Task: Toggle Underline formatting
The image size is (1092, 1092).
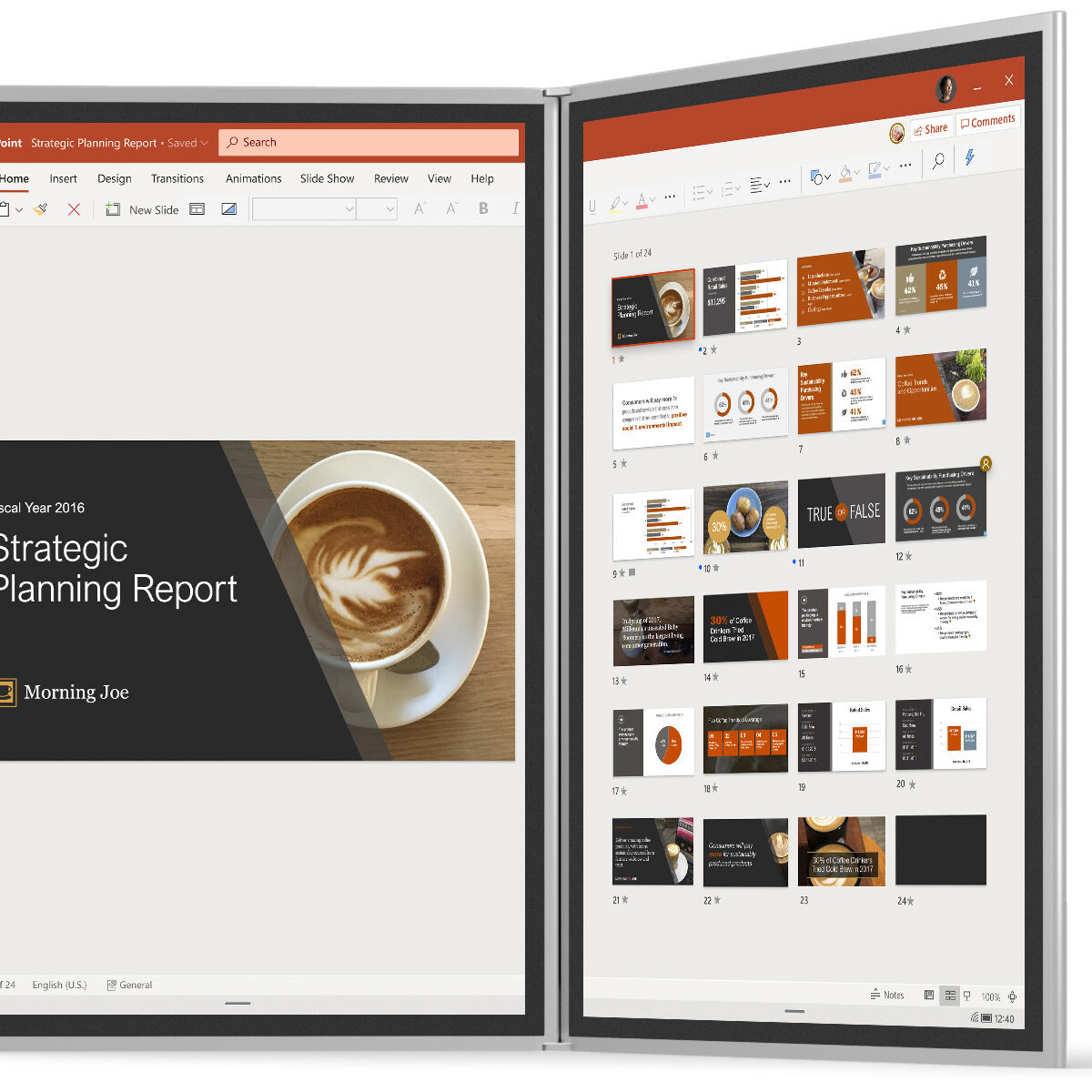Action: [x=592, y=207]
